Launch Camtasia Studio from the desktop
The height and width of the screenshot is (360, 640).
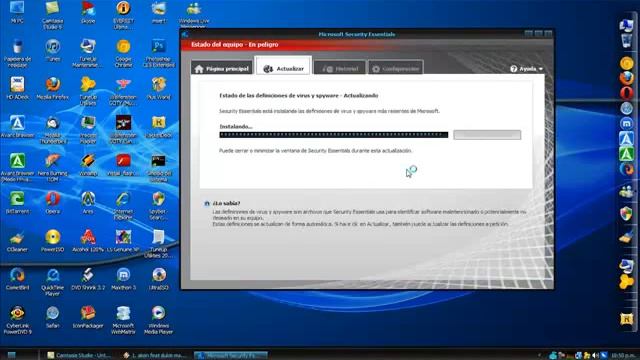click(x=53, y=15)
